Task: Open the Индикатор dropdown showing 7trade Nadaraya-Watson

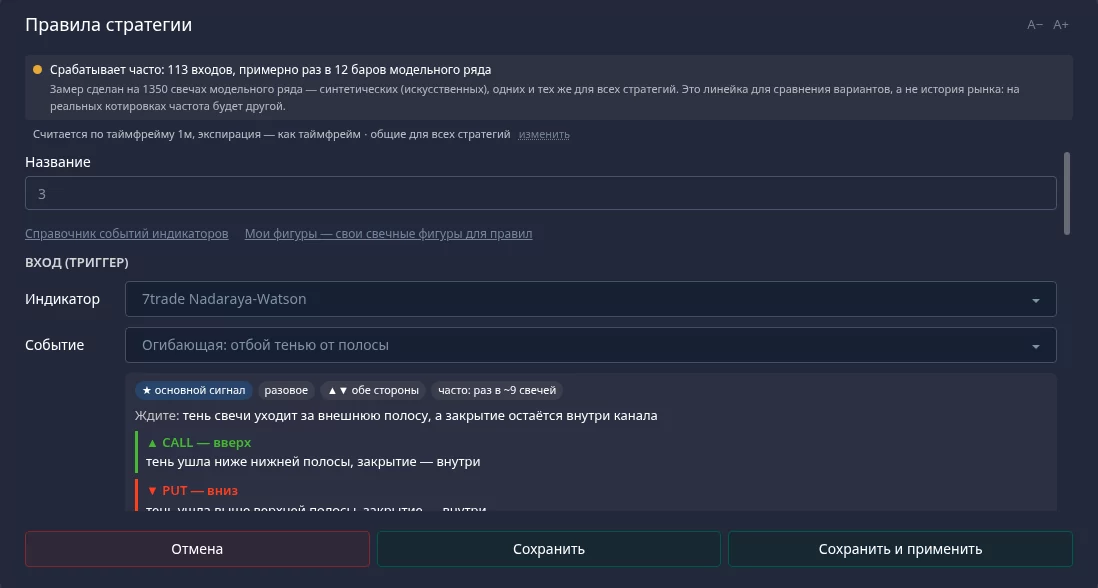Action: point(590,299)
